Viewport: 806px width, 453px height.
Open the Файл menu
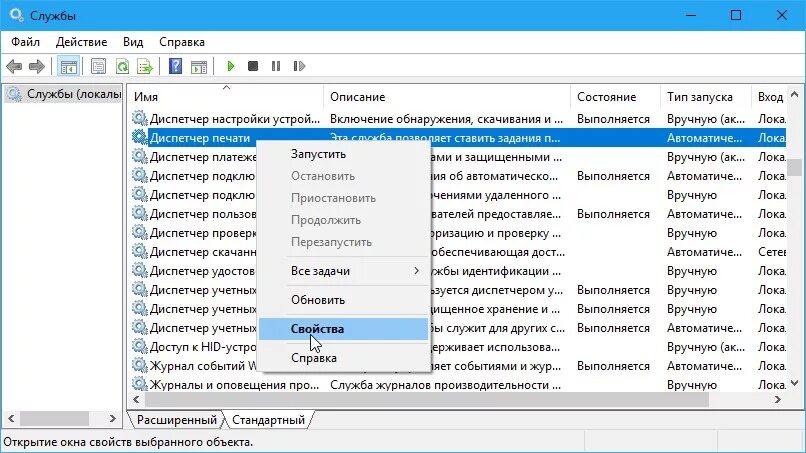tap(26, 42)
